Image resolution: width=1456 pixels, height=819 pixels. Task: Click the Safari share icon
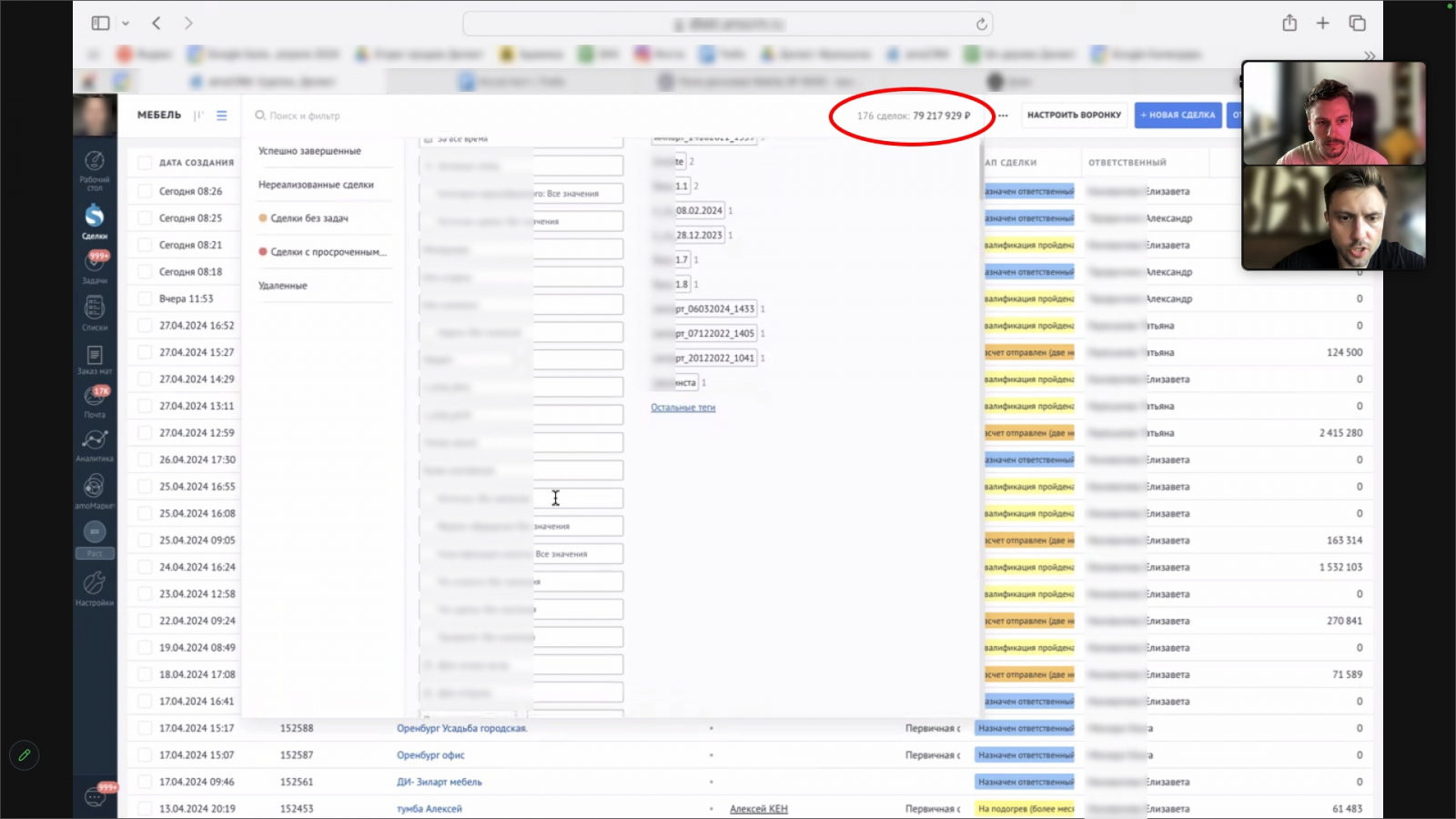tap(1289, 24)
